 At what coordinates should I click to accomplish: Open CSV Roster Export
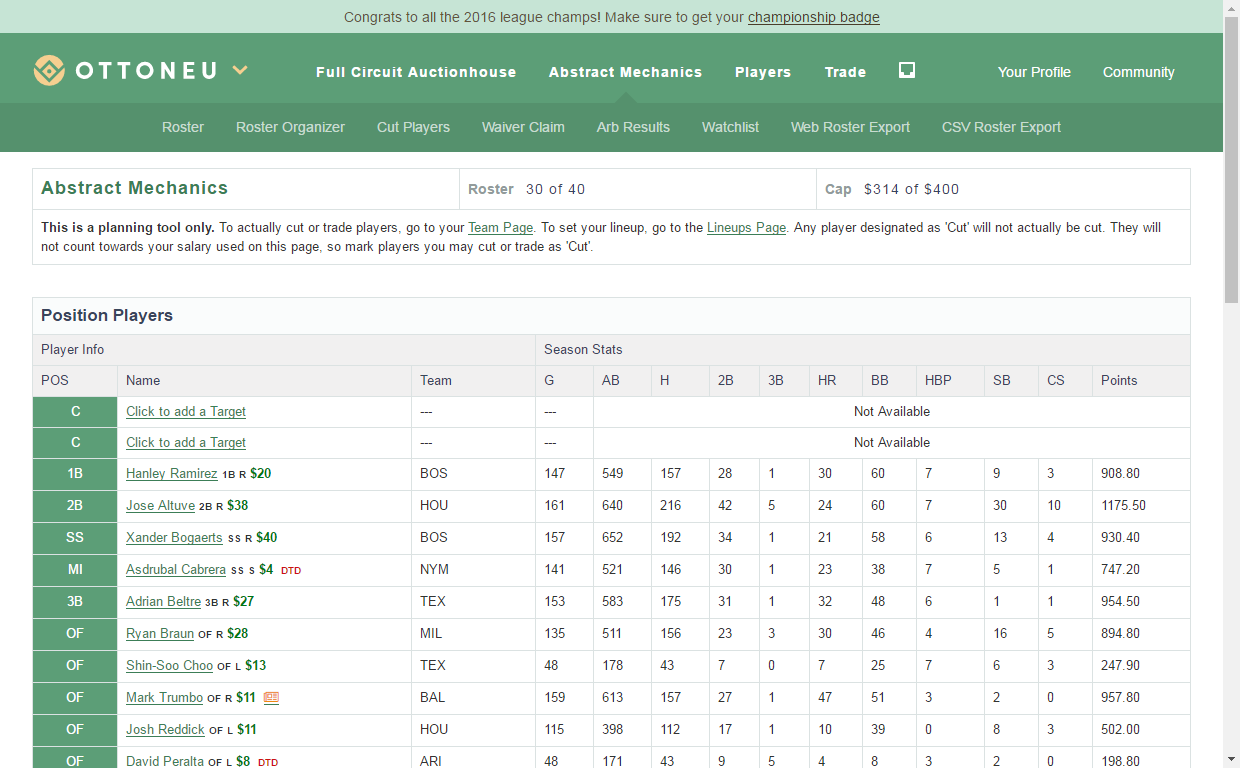pyautogui.click(x=1001, y=127)
